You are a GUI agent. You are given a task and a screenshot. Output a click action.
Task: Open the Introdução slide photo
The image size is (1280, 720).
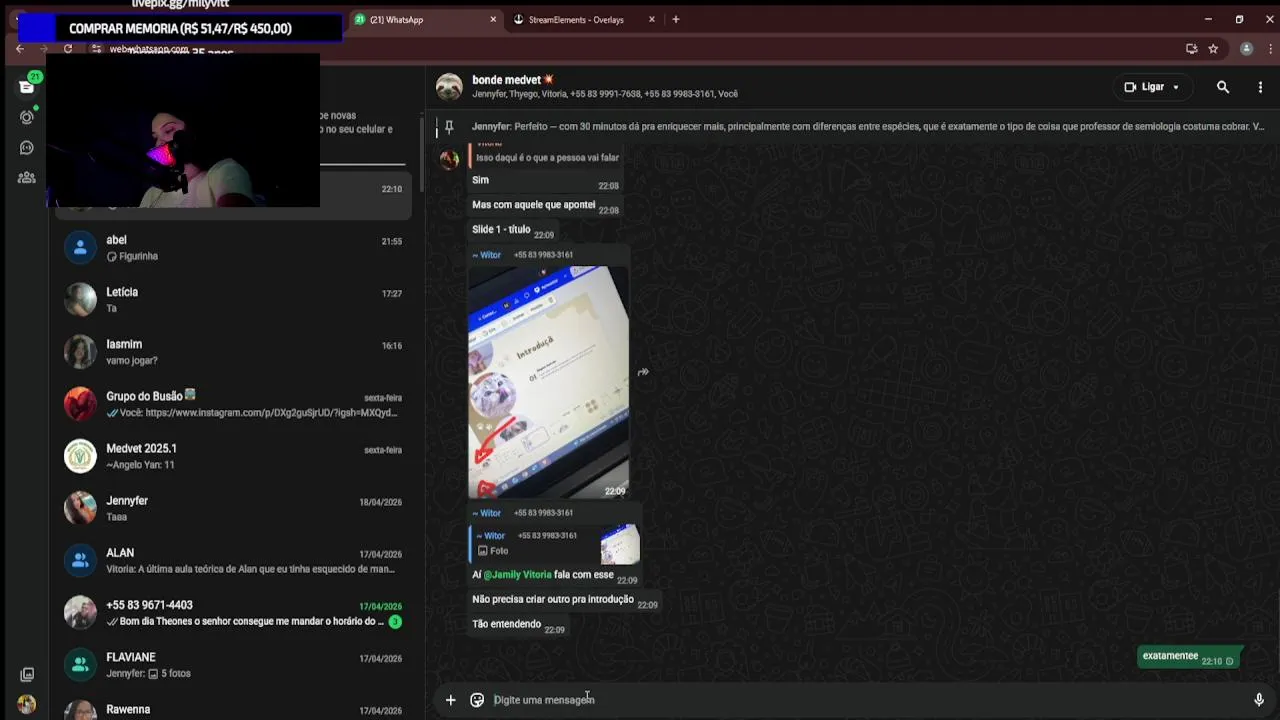pyautogui.click(x=549, y=382)
